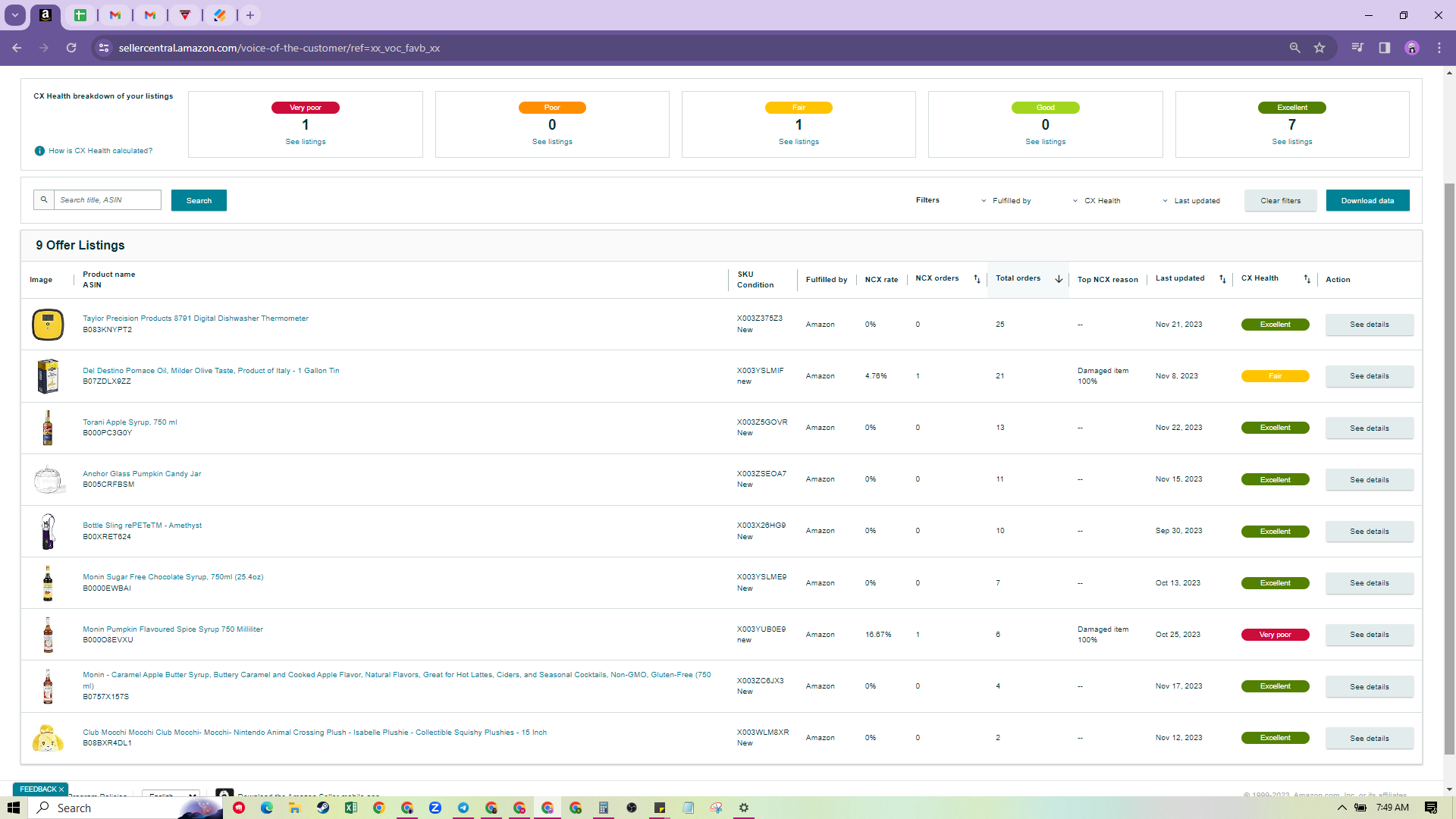Image resolution: width=1456 pixels, height=819 pixels.
Task: Click the Download data button
Action: click(1367, 200)
